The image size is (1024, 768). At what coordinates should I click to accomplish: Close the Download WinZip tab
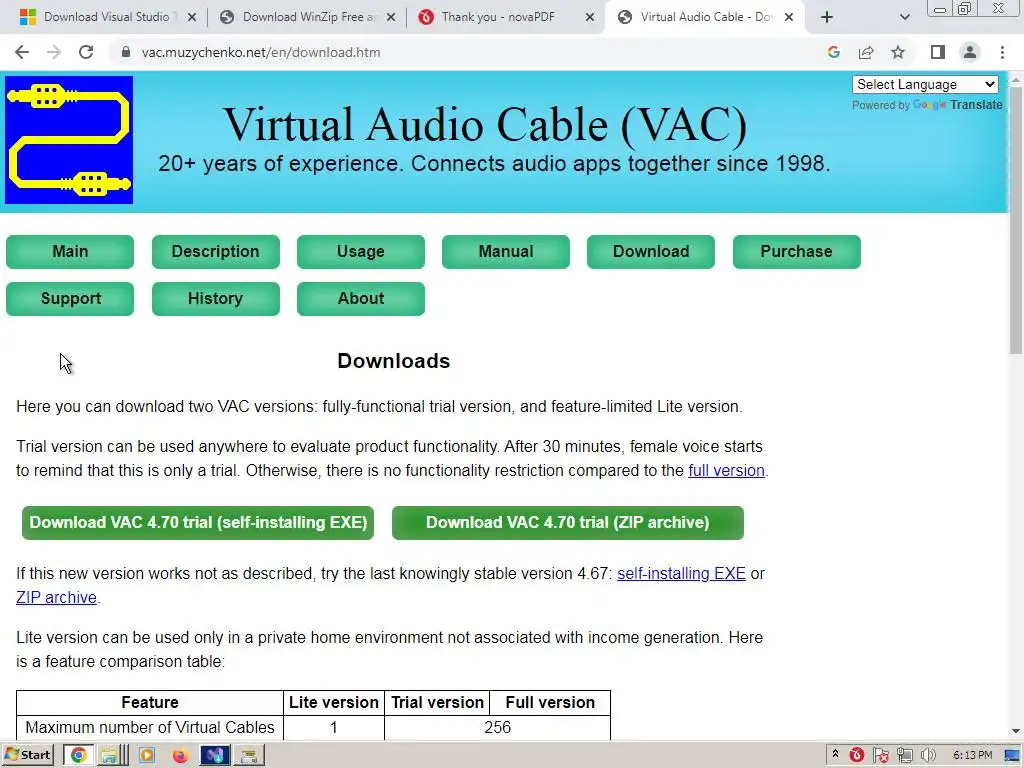391,17
